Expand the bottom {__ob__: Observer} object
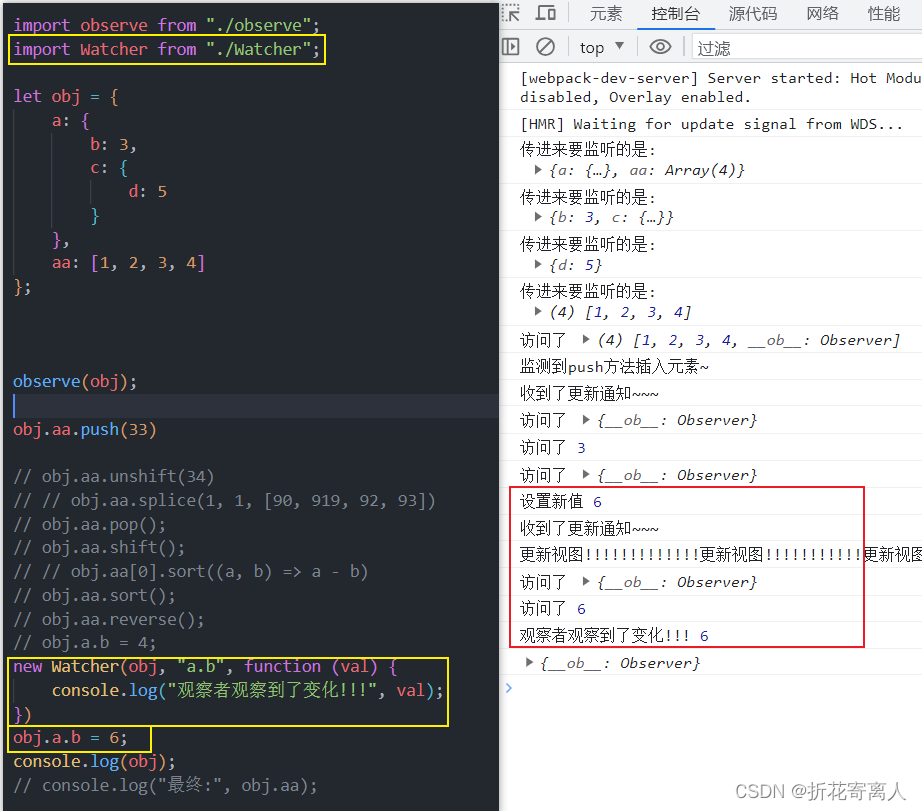 529,660
